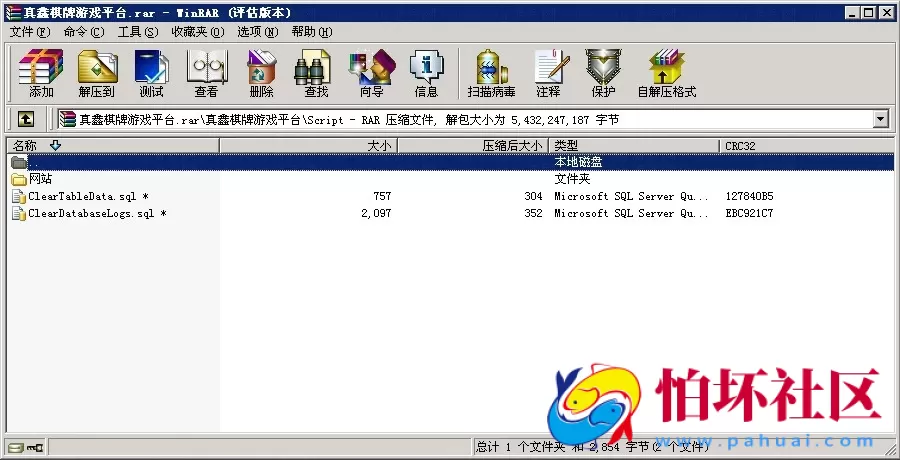Open the Options (选项) menu
Viewport: 900px width, 460px height.
coord(258,32)
